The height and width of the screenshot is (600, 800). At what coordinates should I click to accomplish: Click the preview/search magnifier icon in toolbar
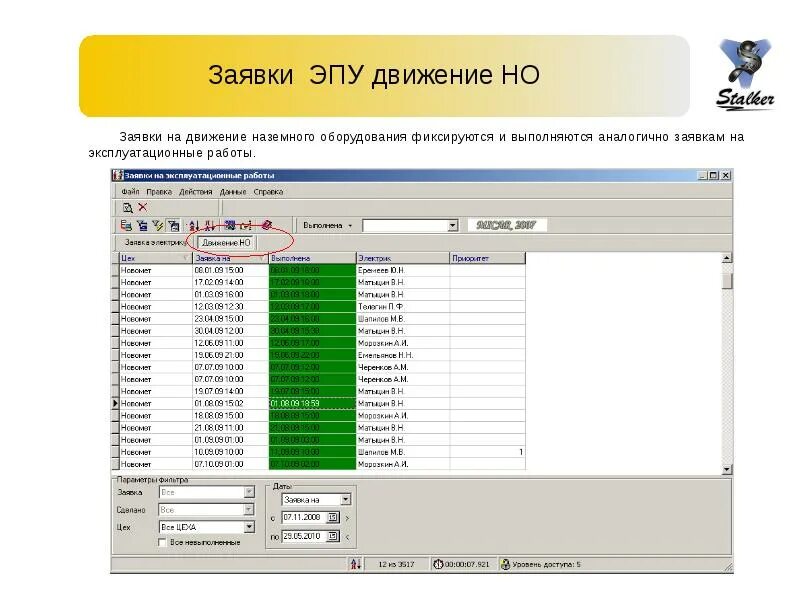pyautogui.click(x=129, y=206)
